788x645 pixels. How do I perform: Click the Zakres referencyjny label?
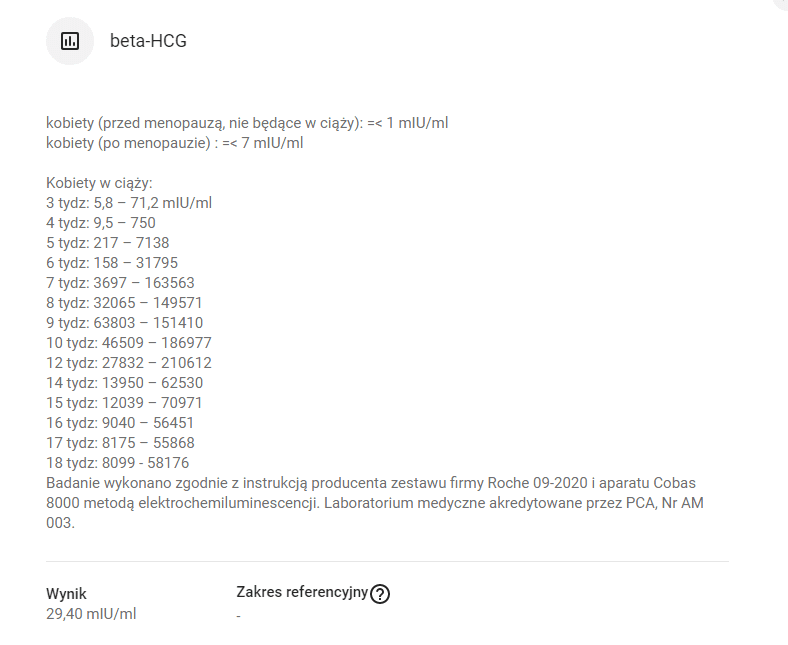301,592
